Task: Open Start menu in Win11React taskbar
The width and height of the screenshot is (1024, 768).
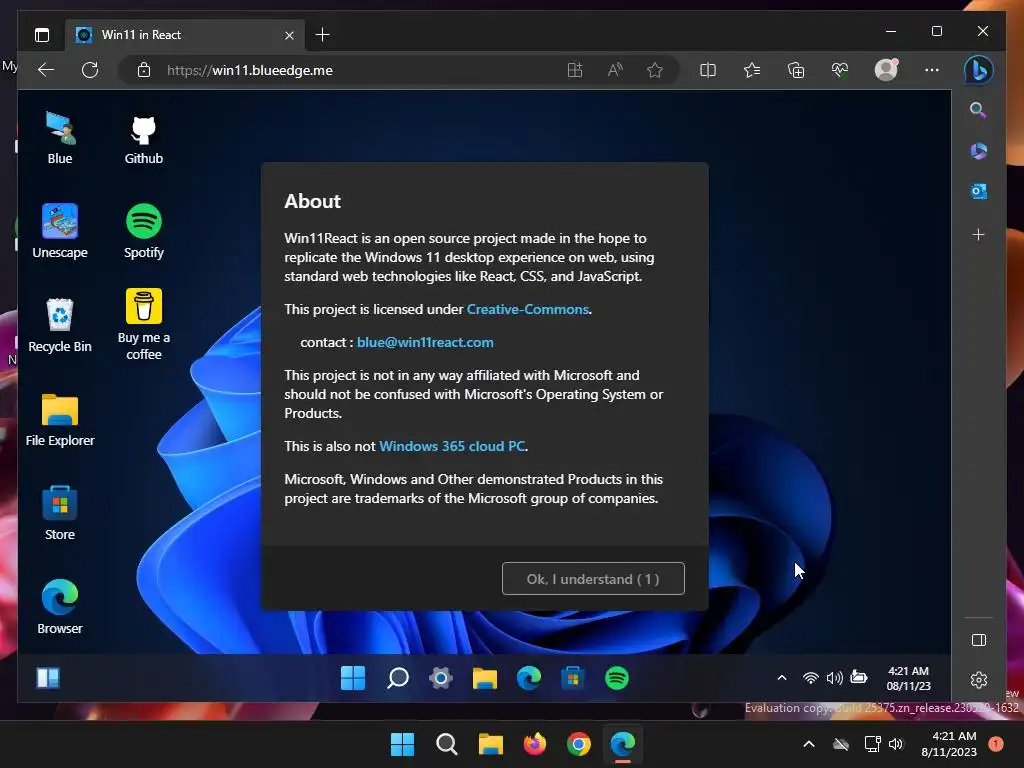Action: click(353, 678)
